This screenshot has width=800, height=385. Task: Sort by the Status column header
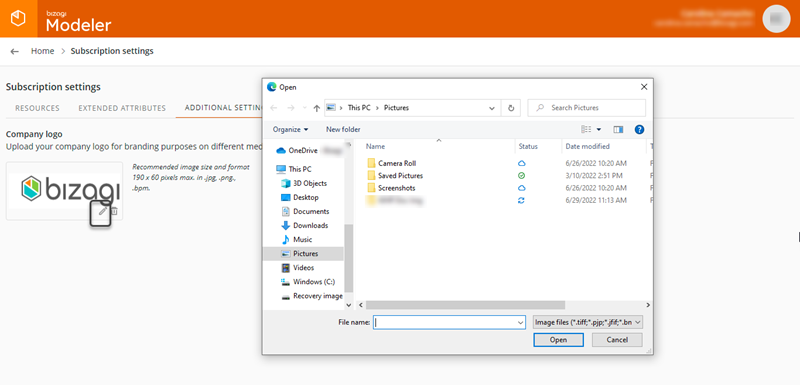point(528,146)
